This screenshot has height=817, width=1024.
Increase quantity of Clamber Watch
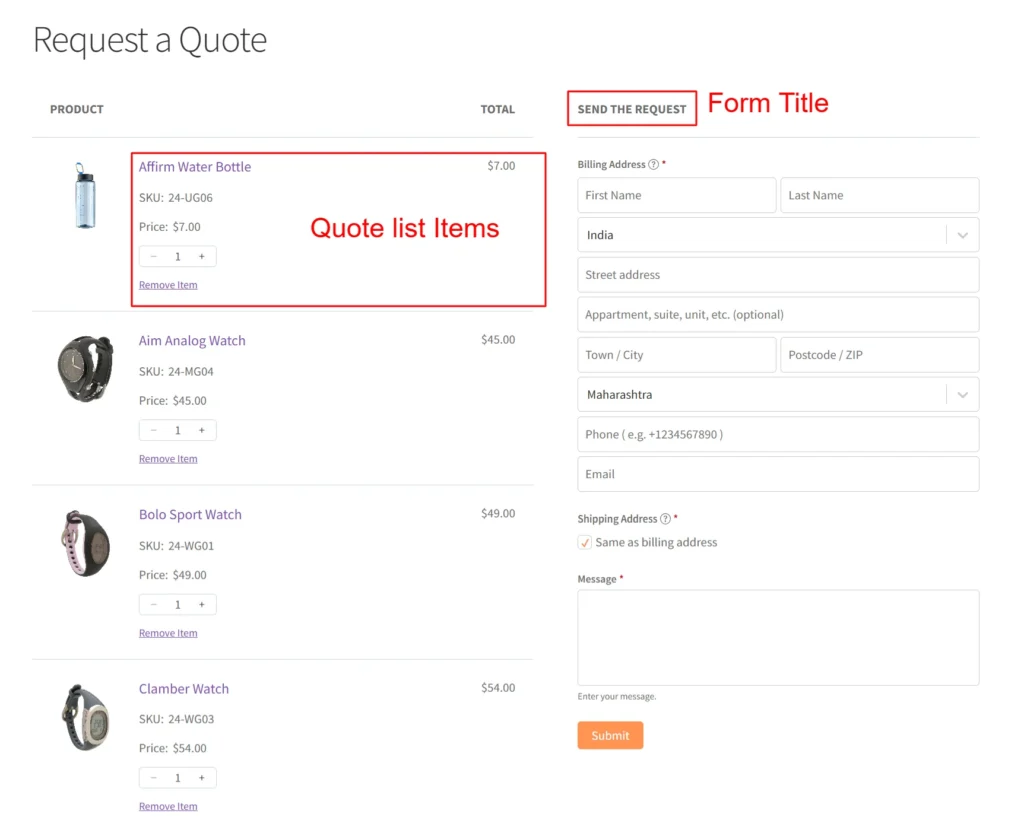pos(203,777)
